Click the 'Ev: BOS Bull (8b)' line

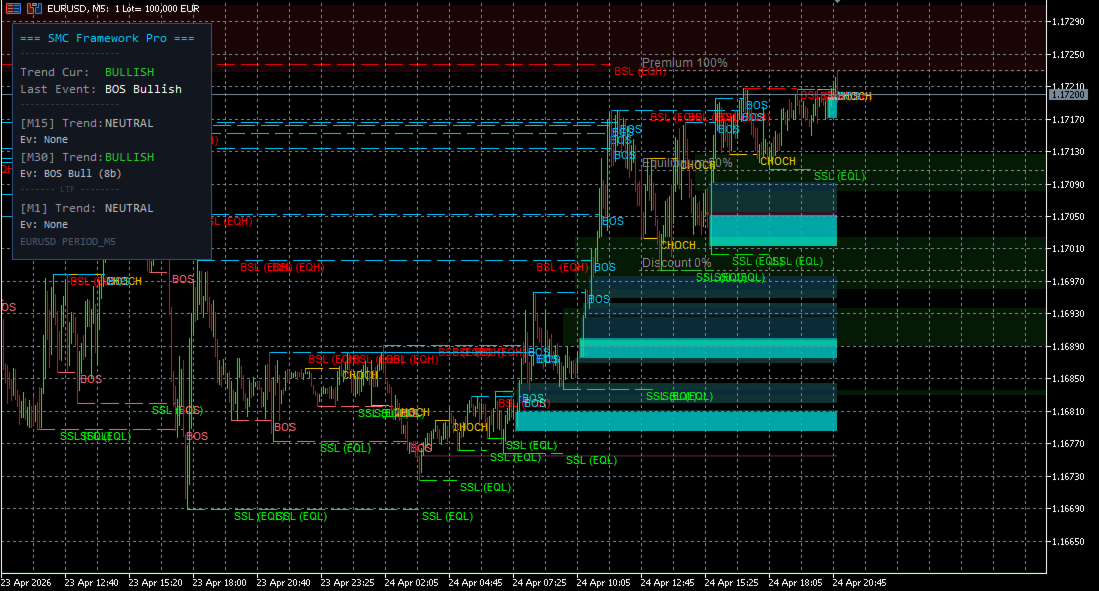71,173
